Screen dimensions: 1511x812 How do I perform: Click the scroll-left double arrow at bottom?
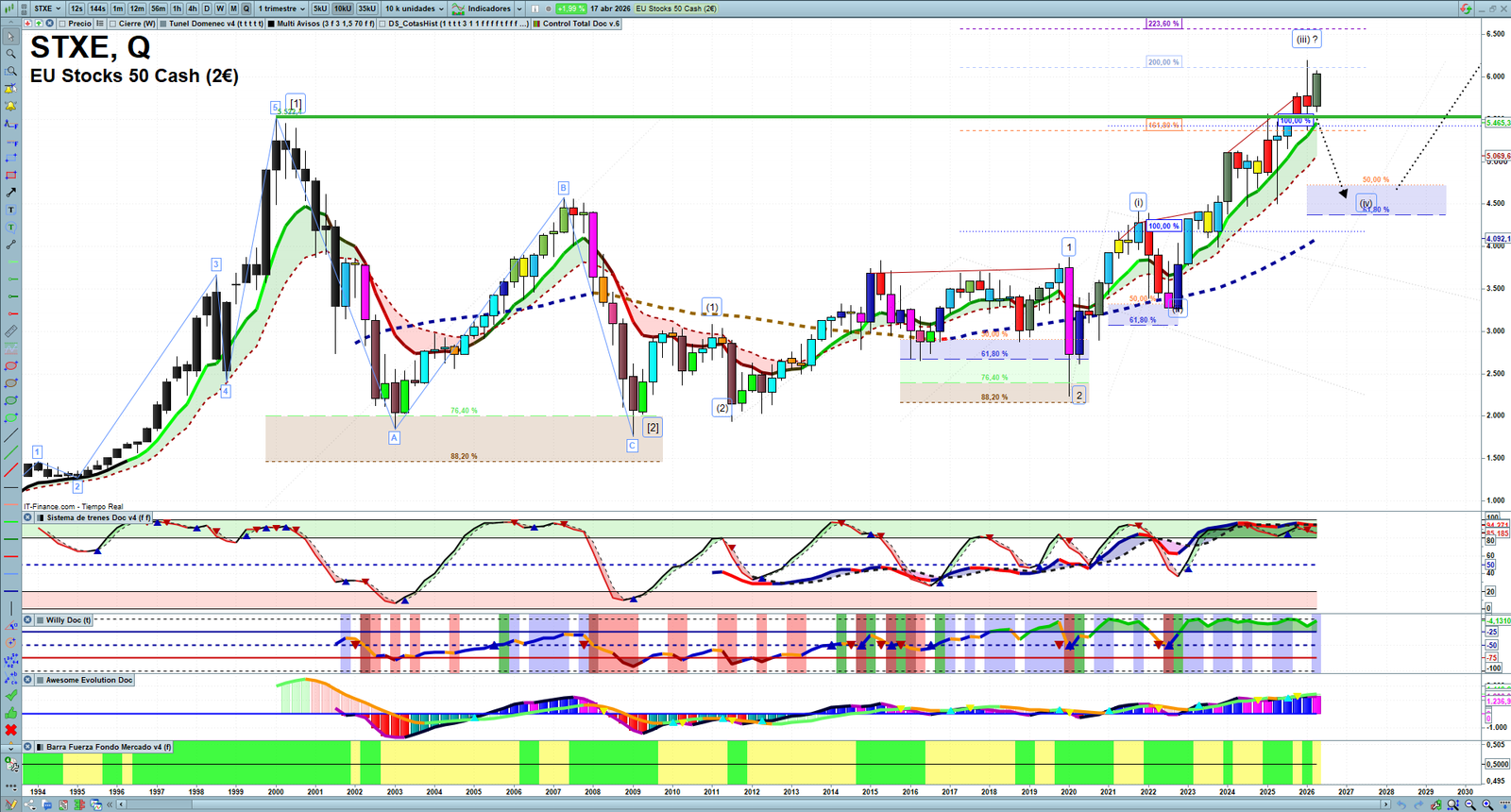[x=110, y=804]
